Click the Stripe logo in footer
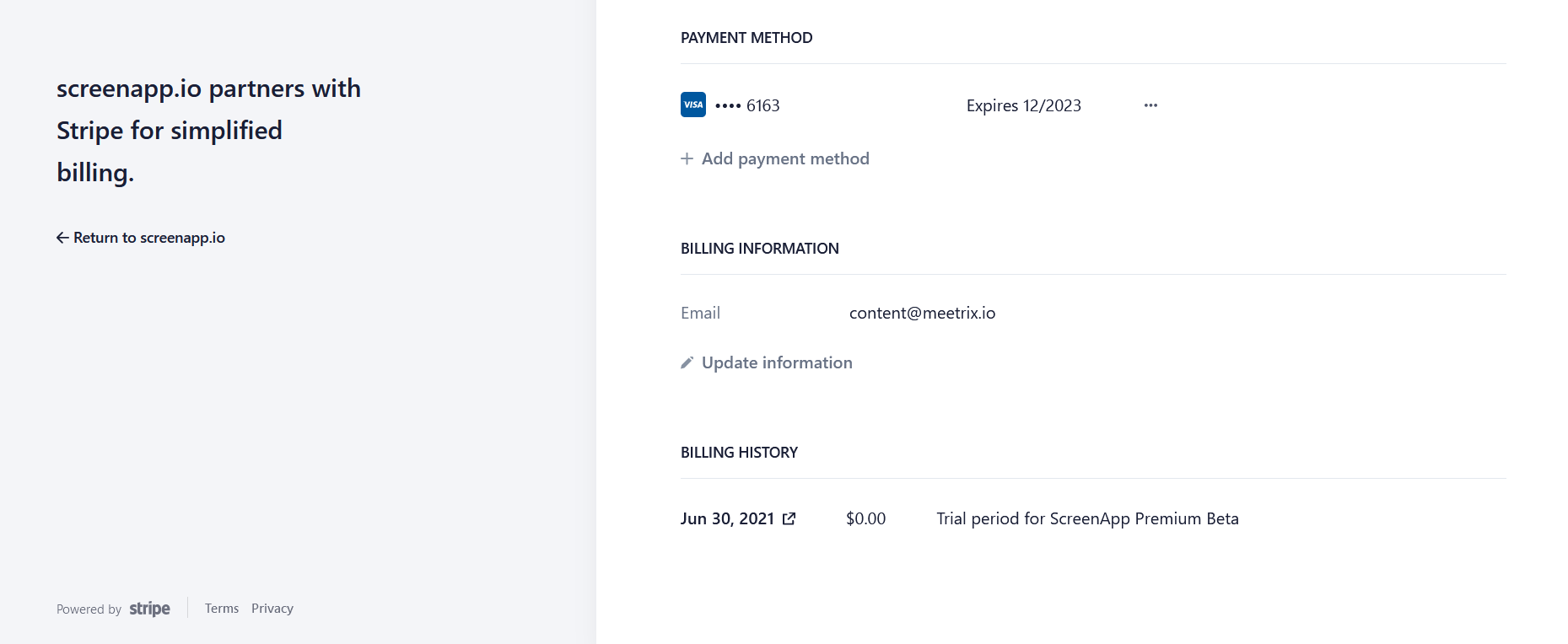 tap(149, 609)
